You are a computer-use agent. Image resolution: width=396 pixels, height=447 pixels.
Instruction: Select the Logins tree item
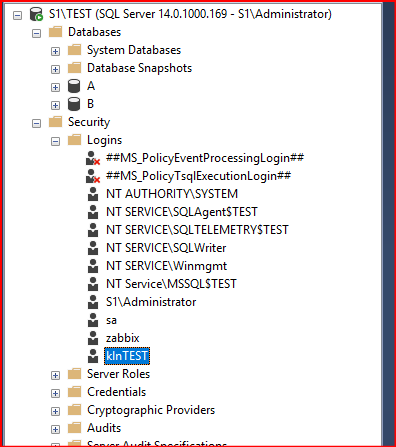(104, 140)
